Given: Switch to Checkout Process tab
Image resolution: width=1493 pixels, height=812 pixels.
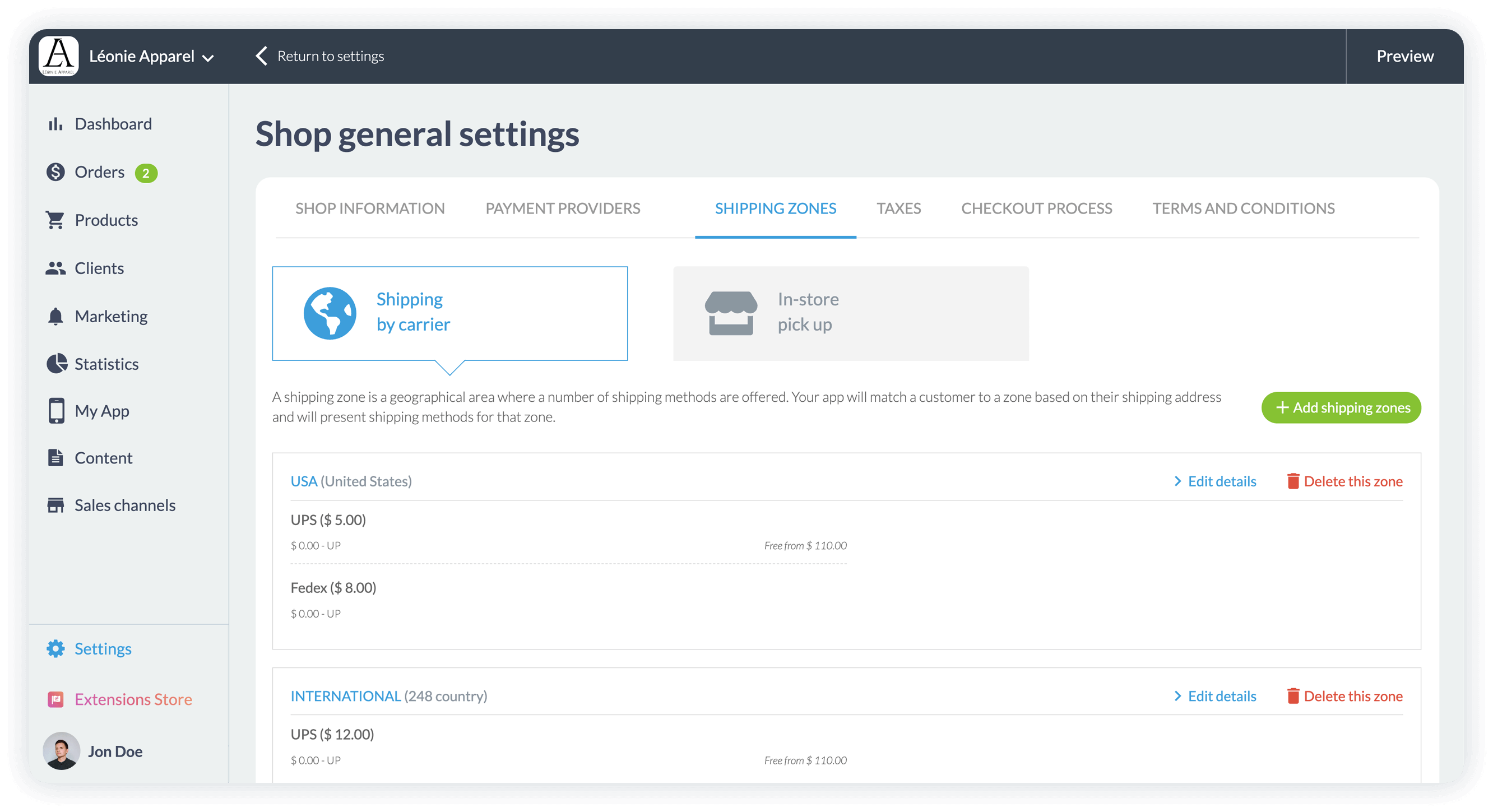Looking at the screenshot, I should coord(1036,208).
